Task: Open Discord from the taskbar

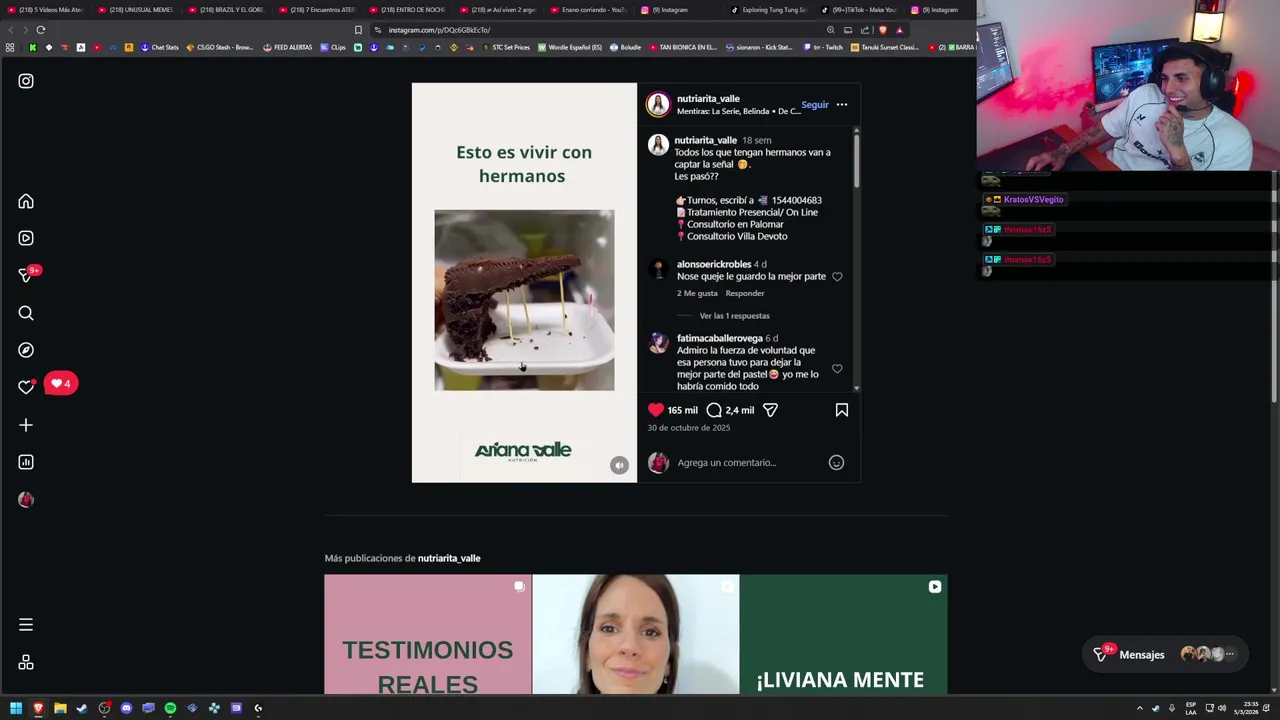Action: point(126,708)
